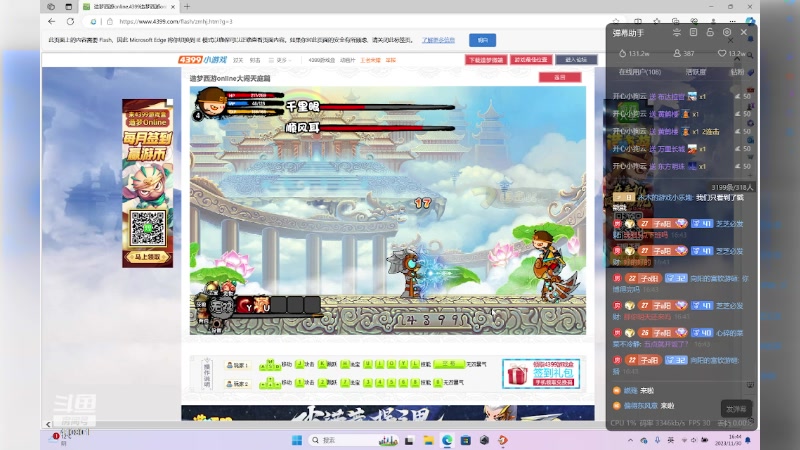Screen dimensions: 800x450
Task: Click the taskbar search box
Action: (355, 440)
